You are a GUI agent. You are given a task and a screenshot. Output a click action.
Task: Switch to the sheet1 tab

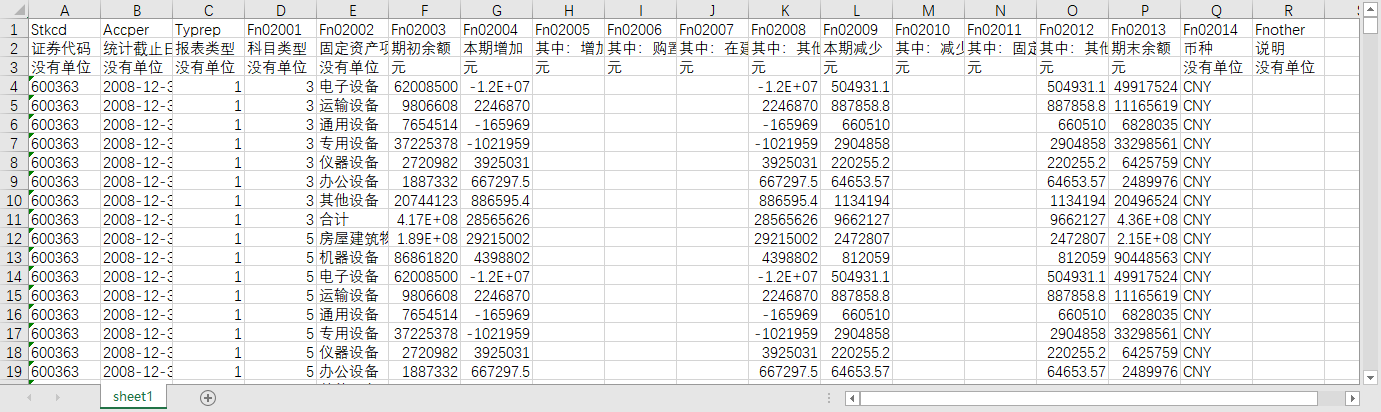(x=132, y=397)
